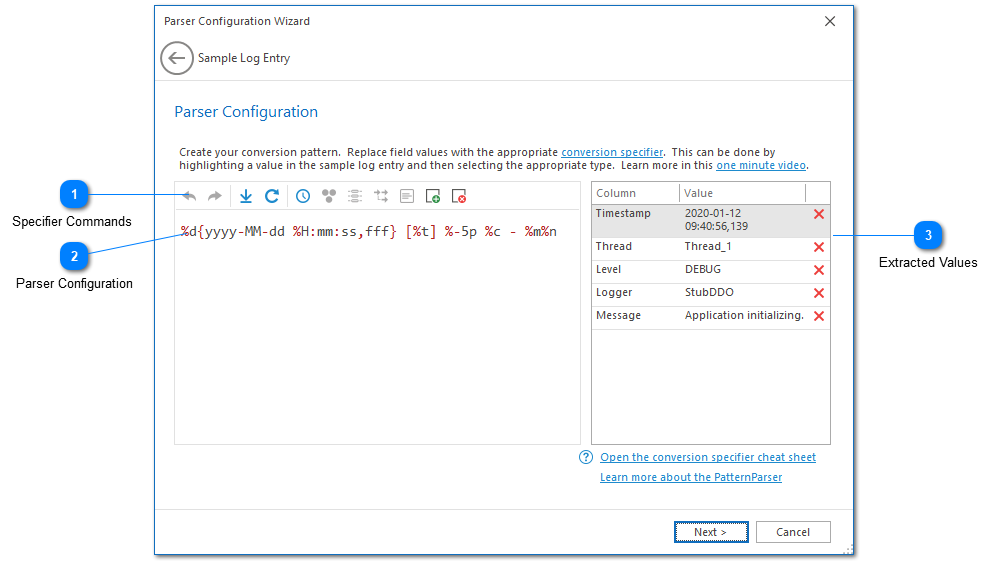Image resolution: width=994 pixels, height=564 pixels.
Task: Click the 'Sample Log Entry' back label
Action: pos(244,58)
